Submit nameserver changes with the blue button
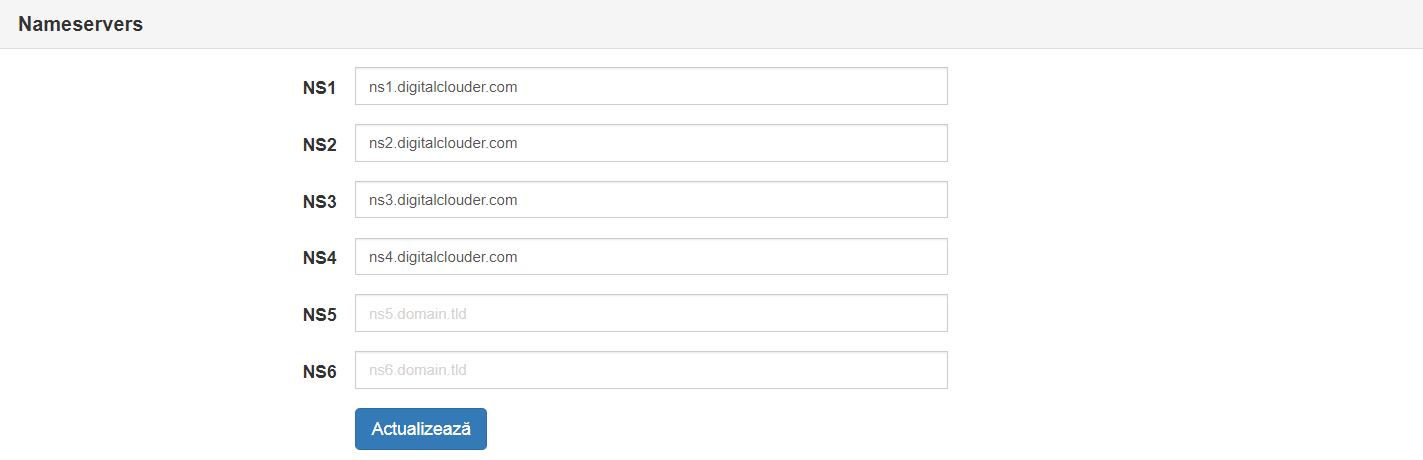The height and width of the screenshot is (460, 1423). tap(420, 429)
